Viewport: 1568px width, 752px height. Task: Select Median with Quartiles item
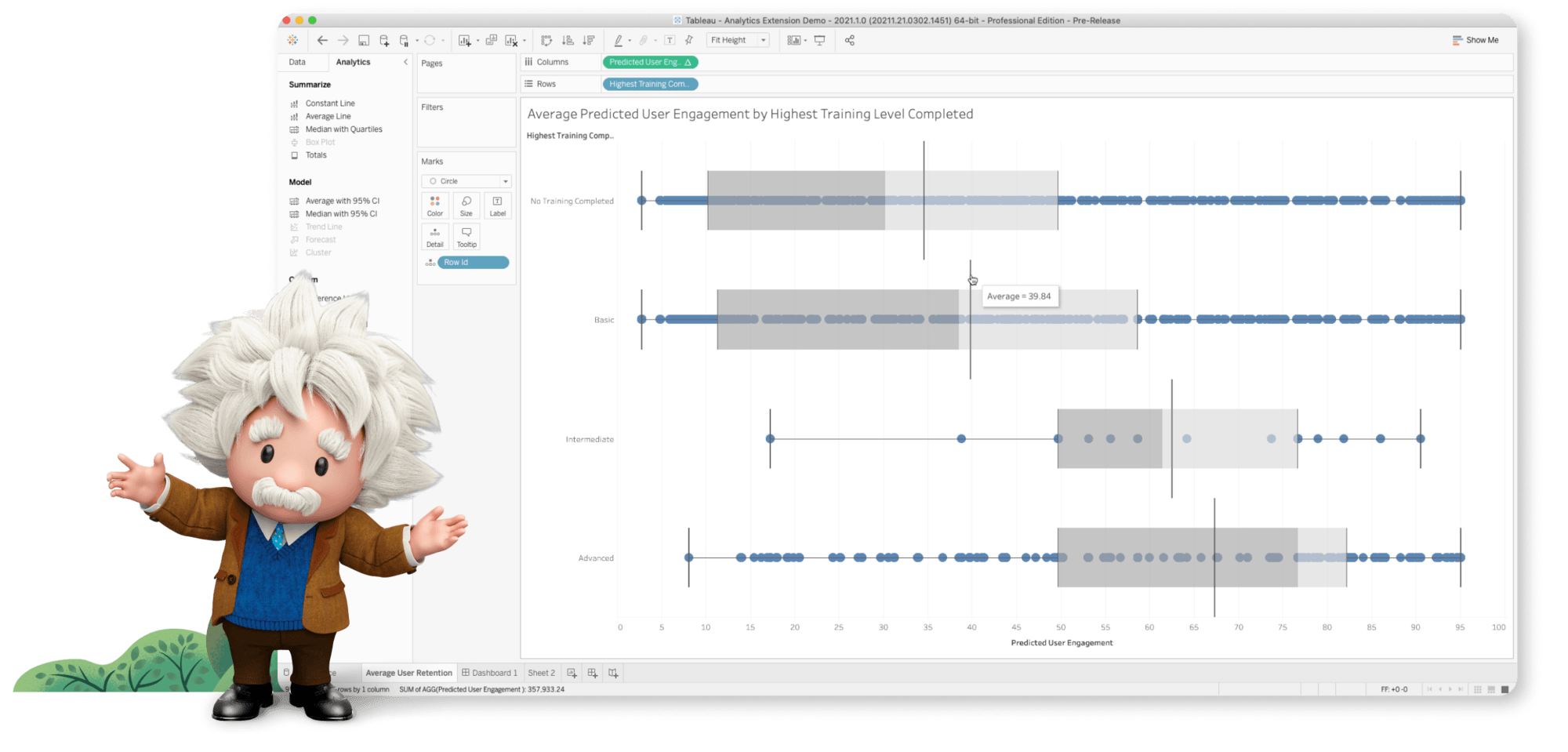coord(343,129)
